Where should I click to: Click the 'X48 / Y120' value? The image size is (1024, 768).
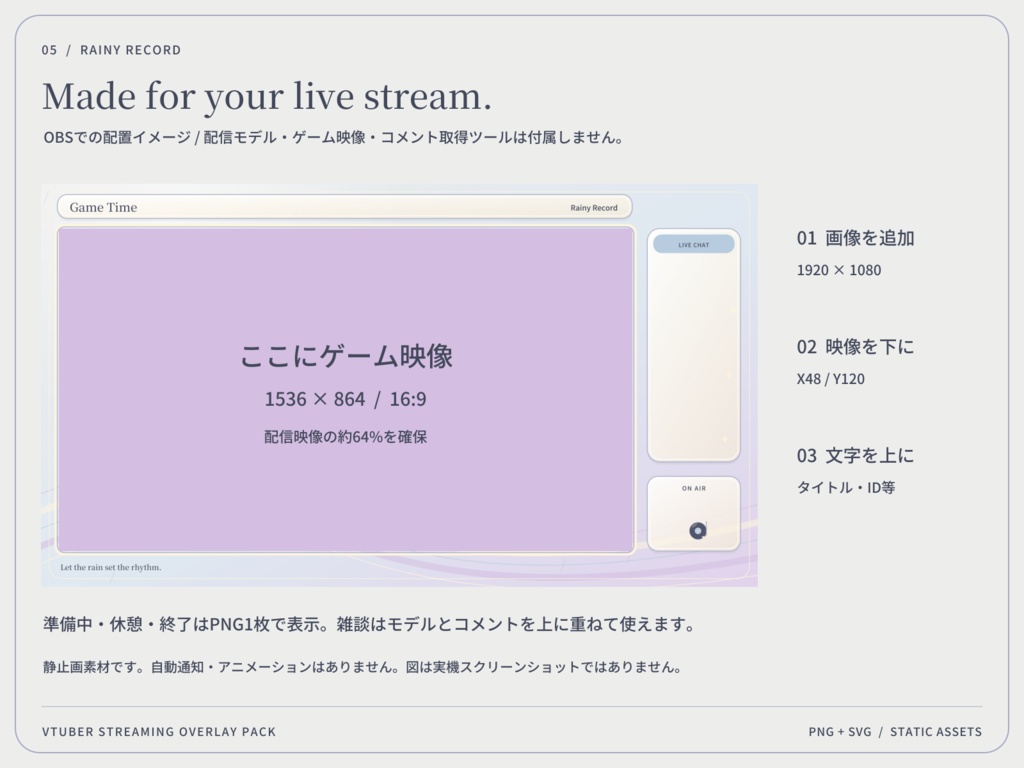tap(830, 379)
